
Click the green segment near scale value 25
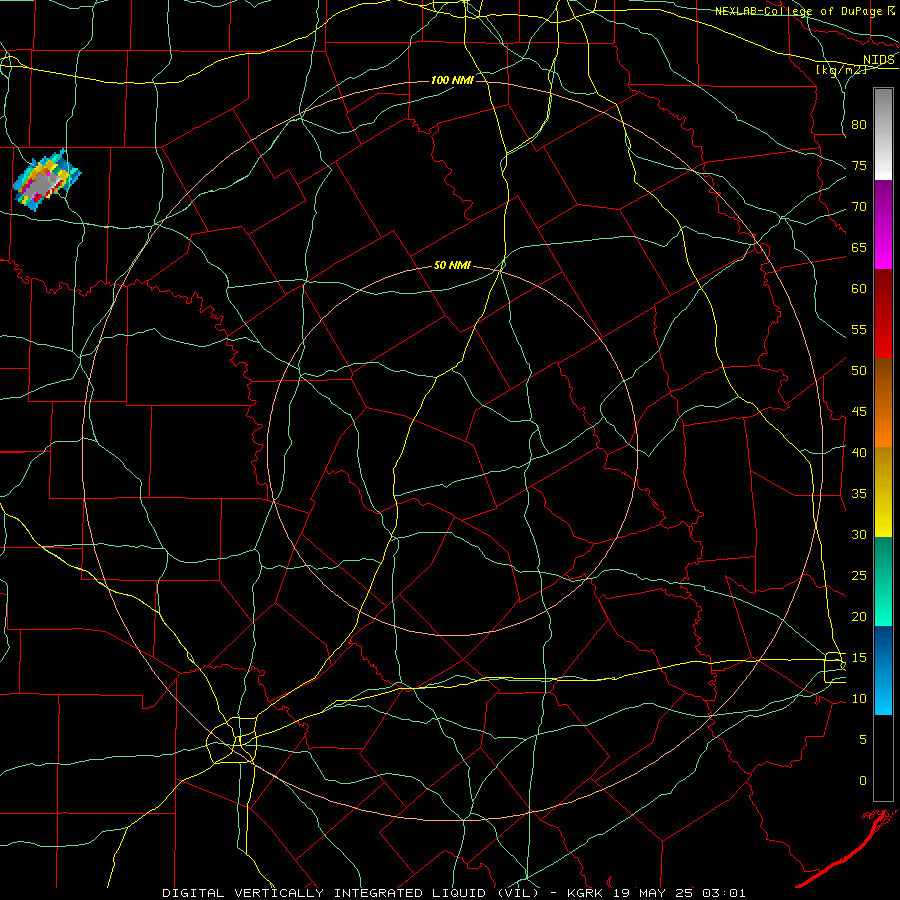pos(883,581)
